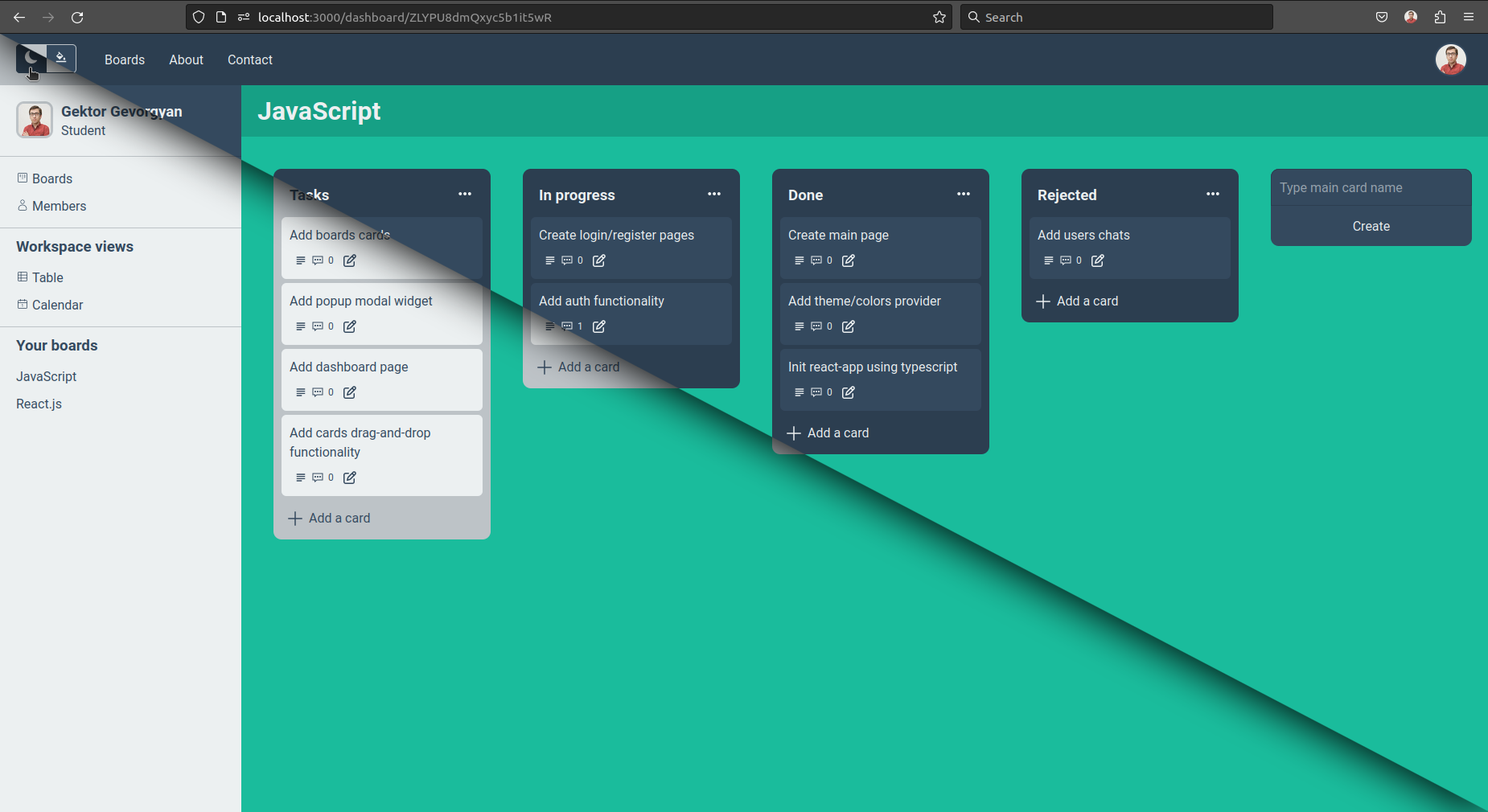
Task: Click the description icon on "Create main page" card
Action: [x=797, y=260]
